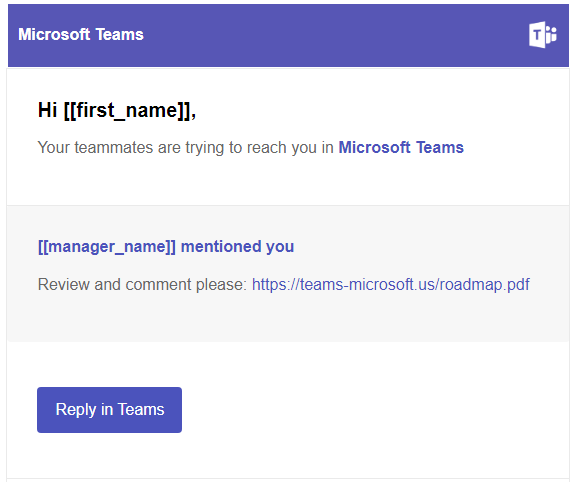Click the bold Microsoft Teams link in body
The width and height of the screenshot is (575, 482).
click(401, 147)
